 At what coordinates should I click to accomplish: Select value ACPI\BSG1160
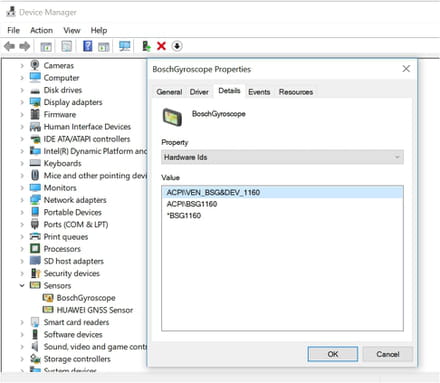pyautogui.click(x=192, y=204)
